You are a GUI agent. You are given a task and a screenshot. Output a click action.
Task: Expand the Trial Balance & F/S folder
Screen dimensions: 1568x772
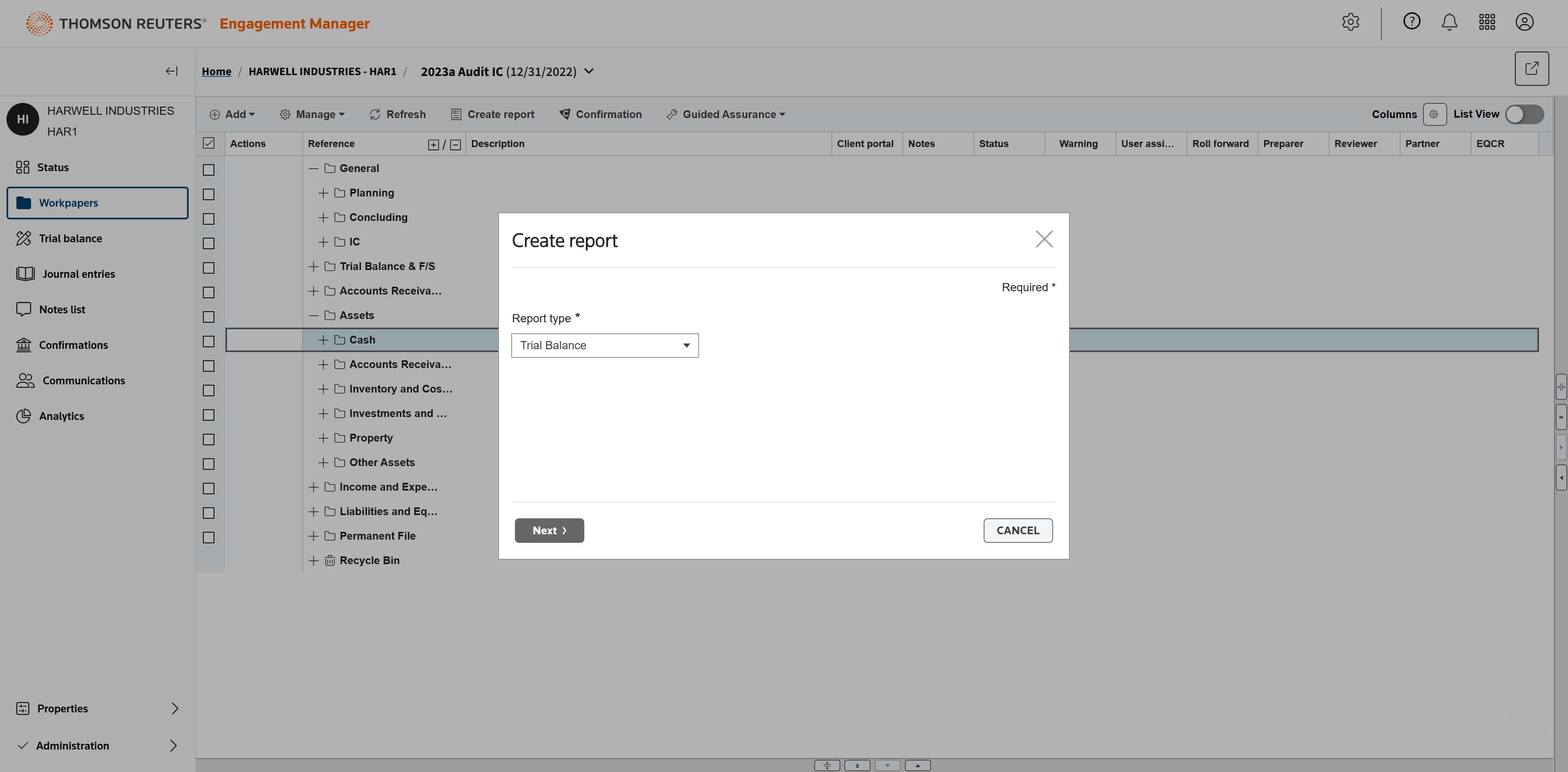point(314,267)
